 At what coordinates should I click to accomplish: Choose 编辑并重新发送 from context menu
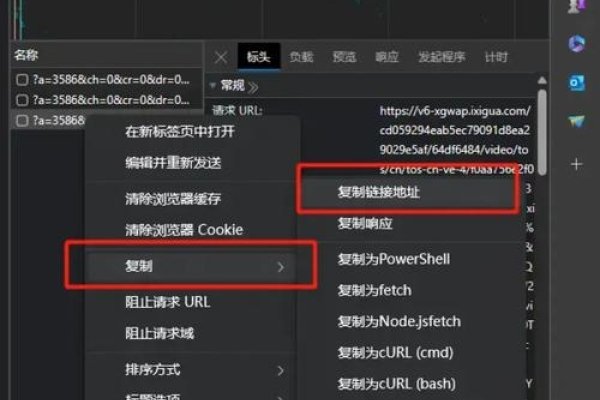[x=191, y=163]
